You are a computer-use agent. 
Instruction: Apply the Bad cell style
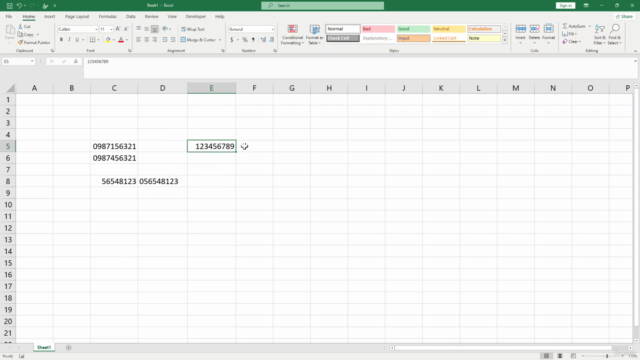pyautogui.click(x=378, y=29)
